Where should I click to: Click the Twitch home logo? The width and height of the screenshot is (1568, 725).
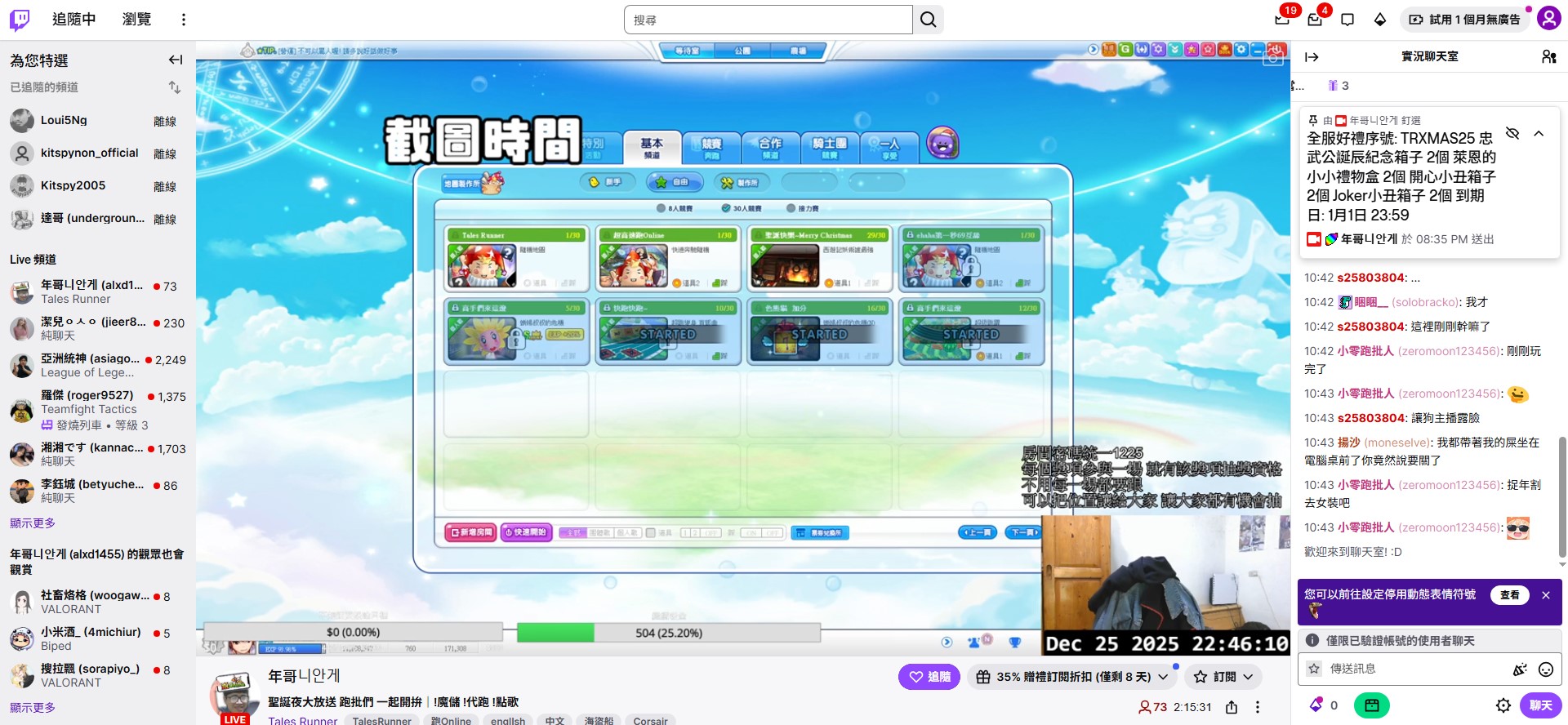point(20,20)
